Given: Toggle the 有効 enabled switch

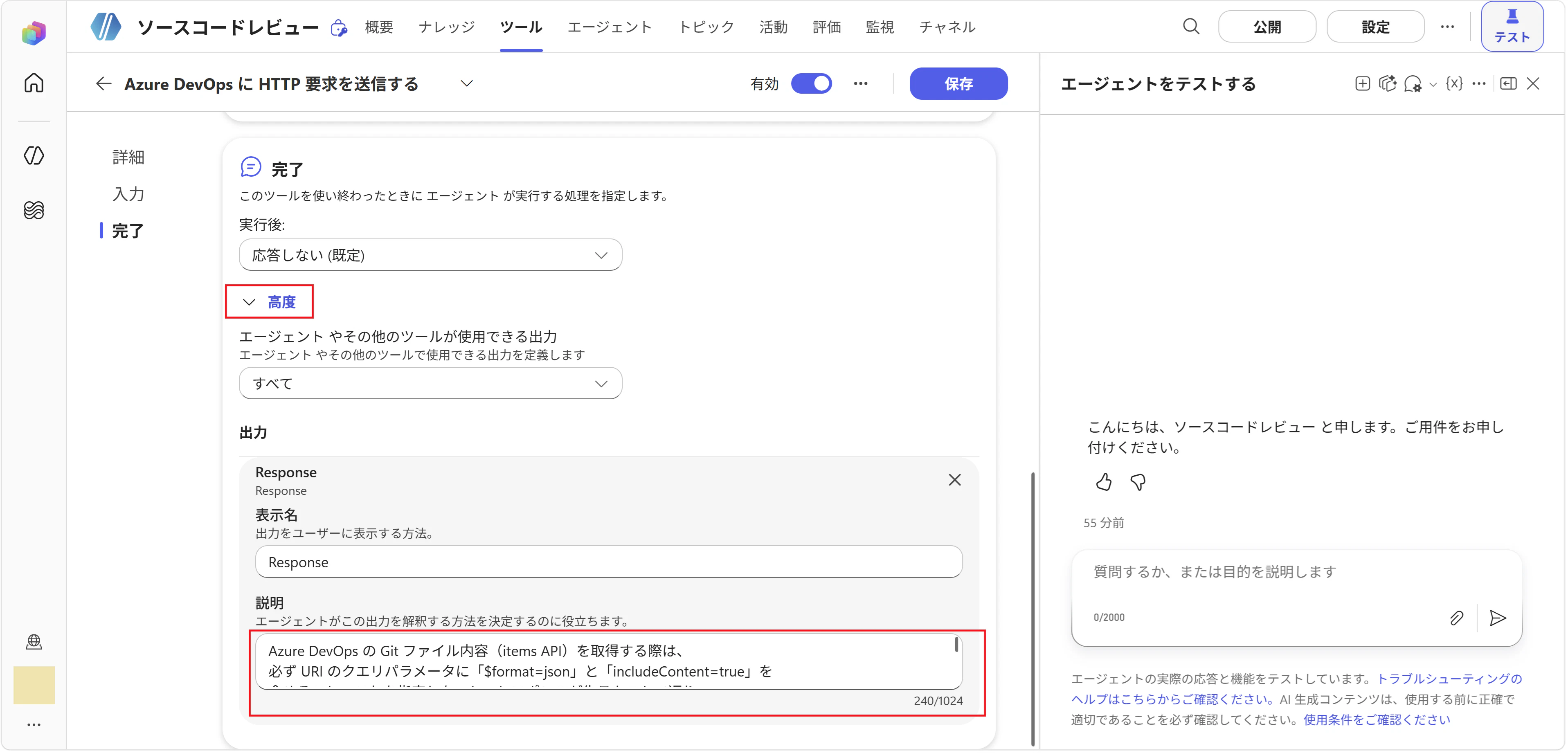Looking at the screenshot, I should (811, 84).
